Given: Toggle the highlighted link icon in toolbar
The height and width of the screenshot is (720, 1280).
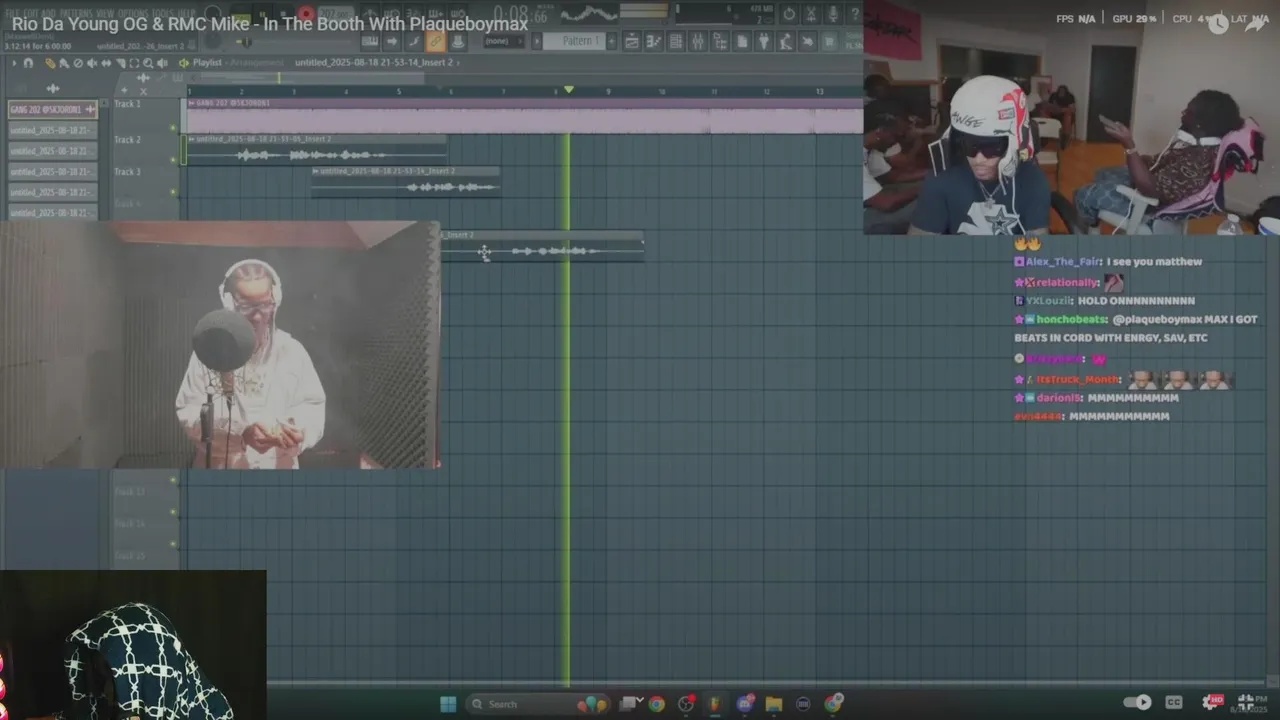Looking at the screenshot, I should point(435,41).
